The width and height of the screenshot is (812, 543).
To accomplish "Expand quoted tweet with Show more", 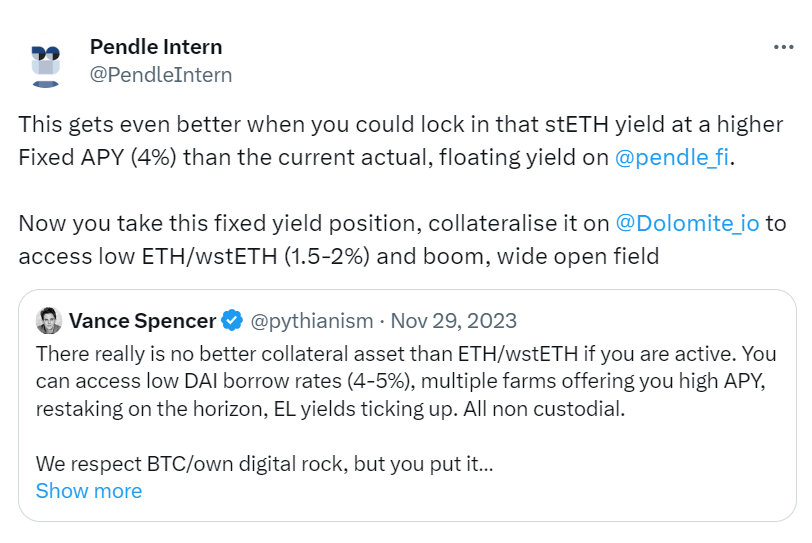I will coord(89,491).
